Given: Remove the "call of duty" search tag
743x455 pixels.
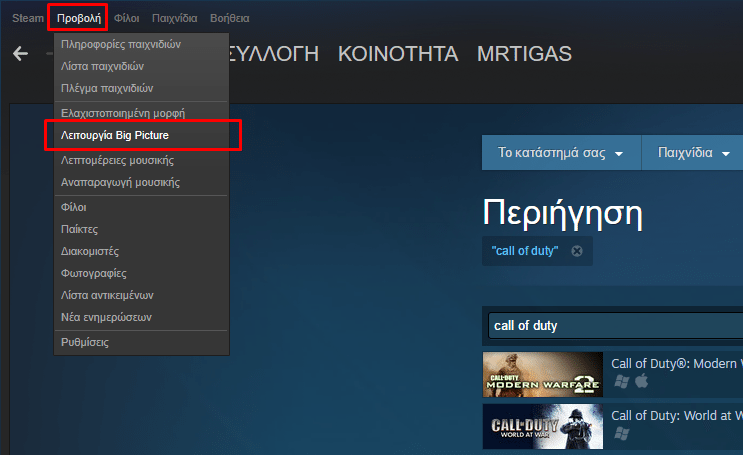Looking at the screenshot, I should (x=577, y=251).
